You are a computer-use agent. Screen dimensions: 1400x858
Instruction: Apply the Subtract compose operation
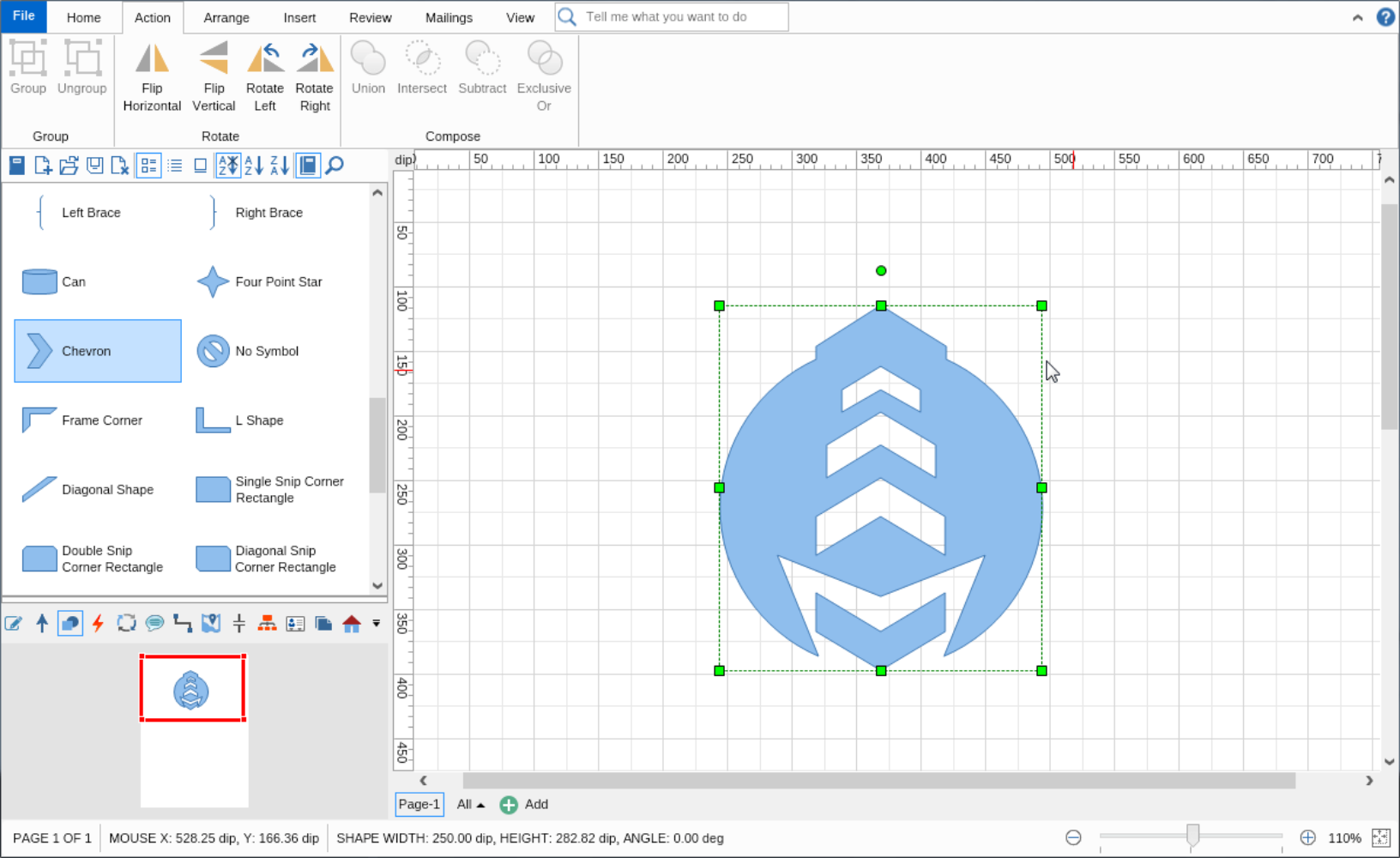coord(482,69)
